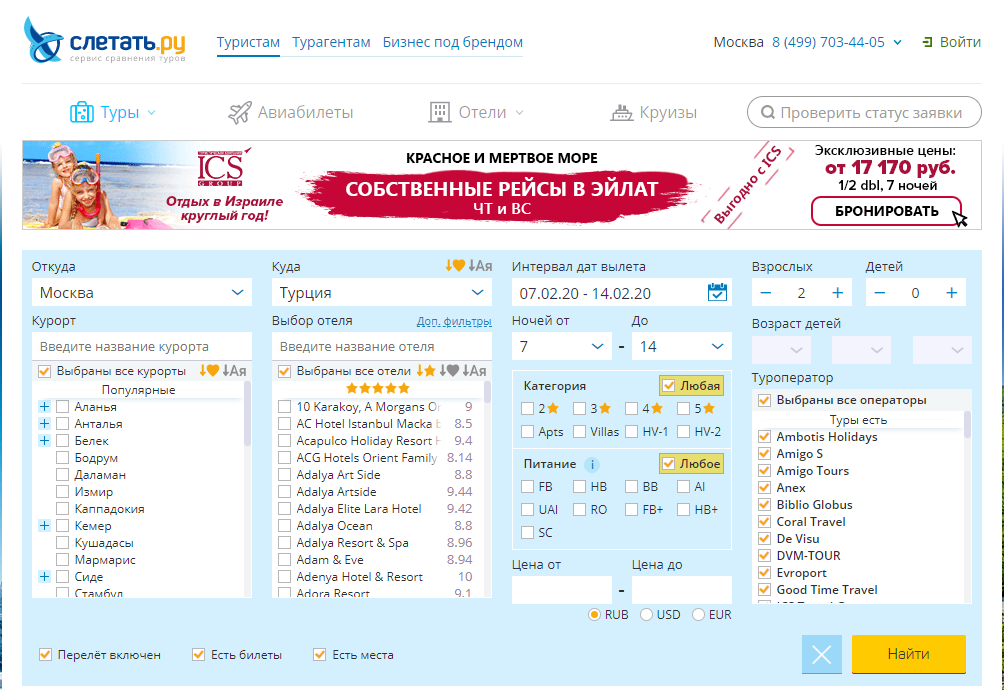Toggle category Любая checkbox
The height and width of the screenshot is (690, 1004).
(668, 385)
